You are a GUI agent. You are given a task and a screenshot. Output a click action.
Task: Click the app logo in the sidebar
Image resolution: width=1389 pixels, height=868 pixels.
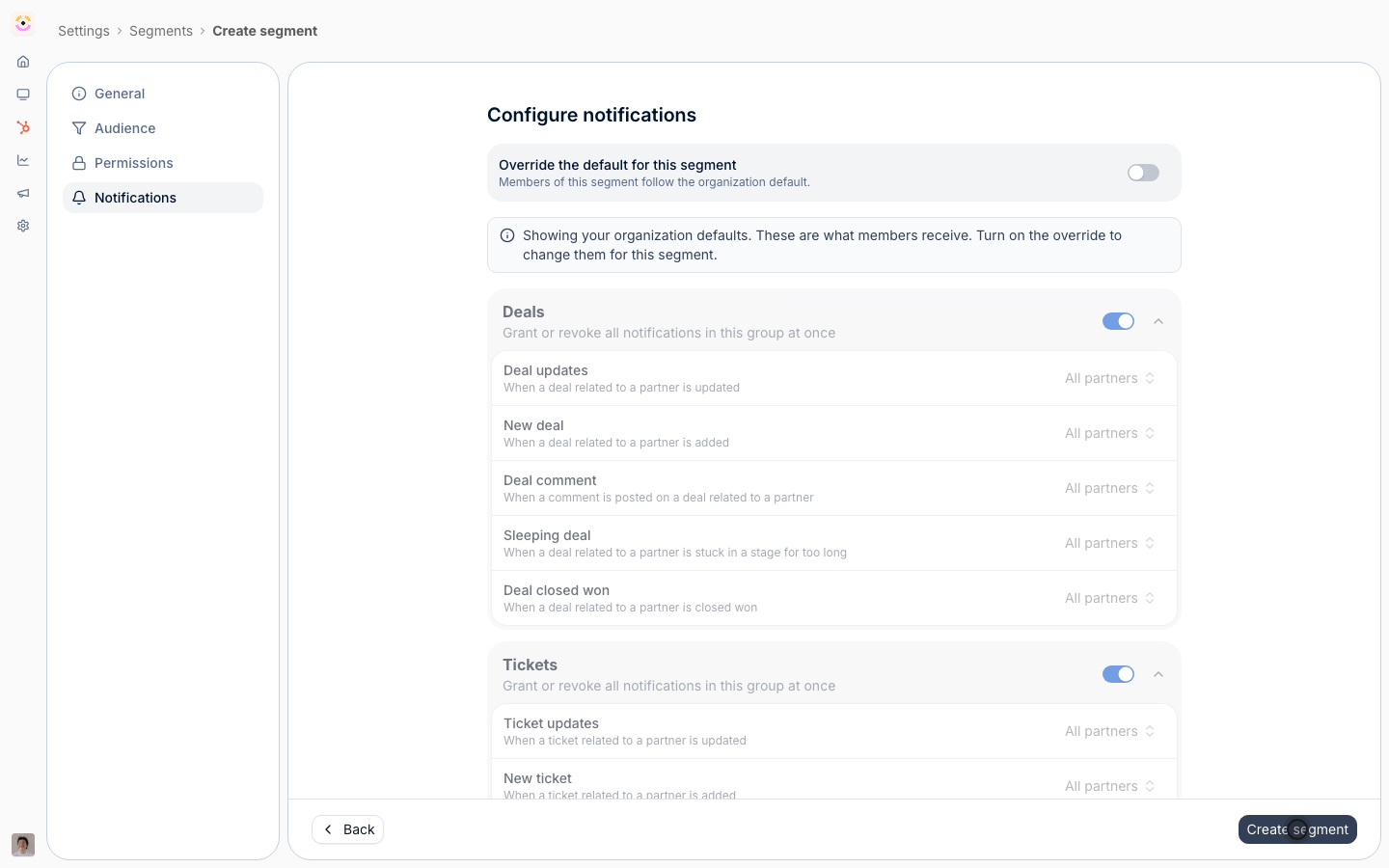pos(23,23)
